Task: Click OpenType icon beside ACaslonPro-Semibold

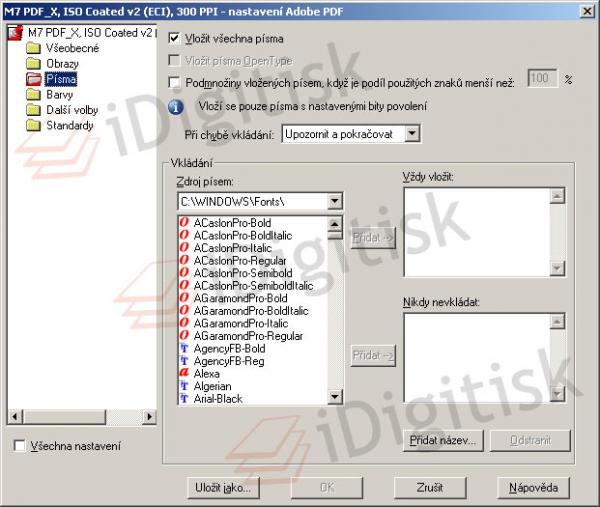Action: 184,272
